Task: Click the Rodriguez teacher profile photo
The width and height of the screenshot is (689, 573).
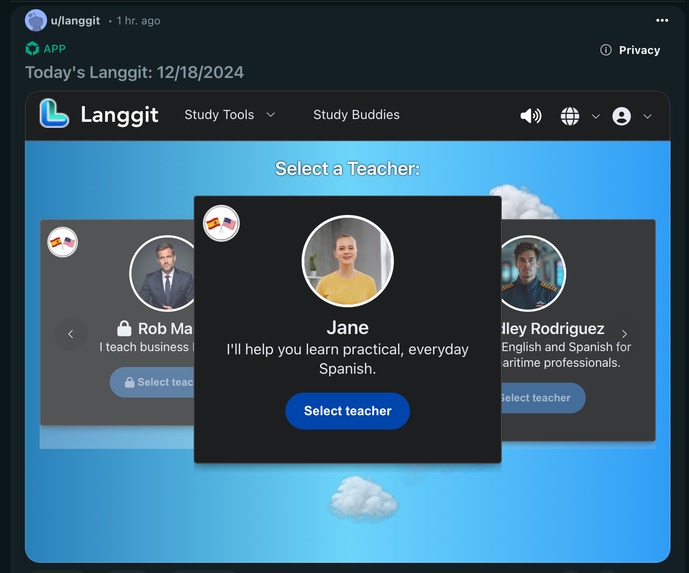Action: tap(533, 273)
